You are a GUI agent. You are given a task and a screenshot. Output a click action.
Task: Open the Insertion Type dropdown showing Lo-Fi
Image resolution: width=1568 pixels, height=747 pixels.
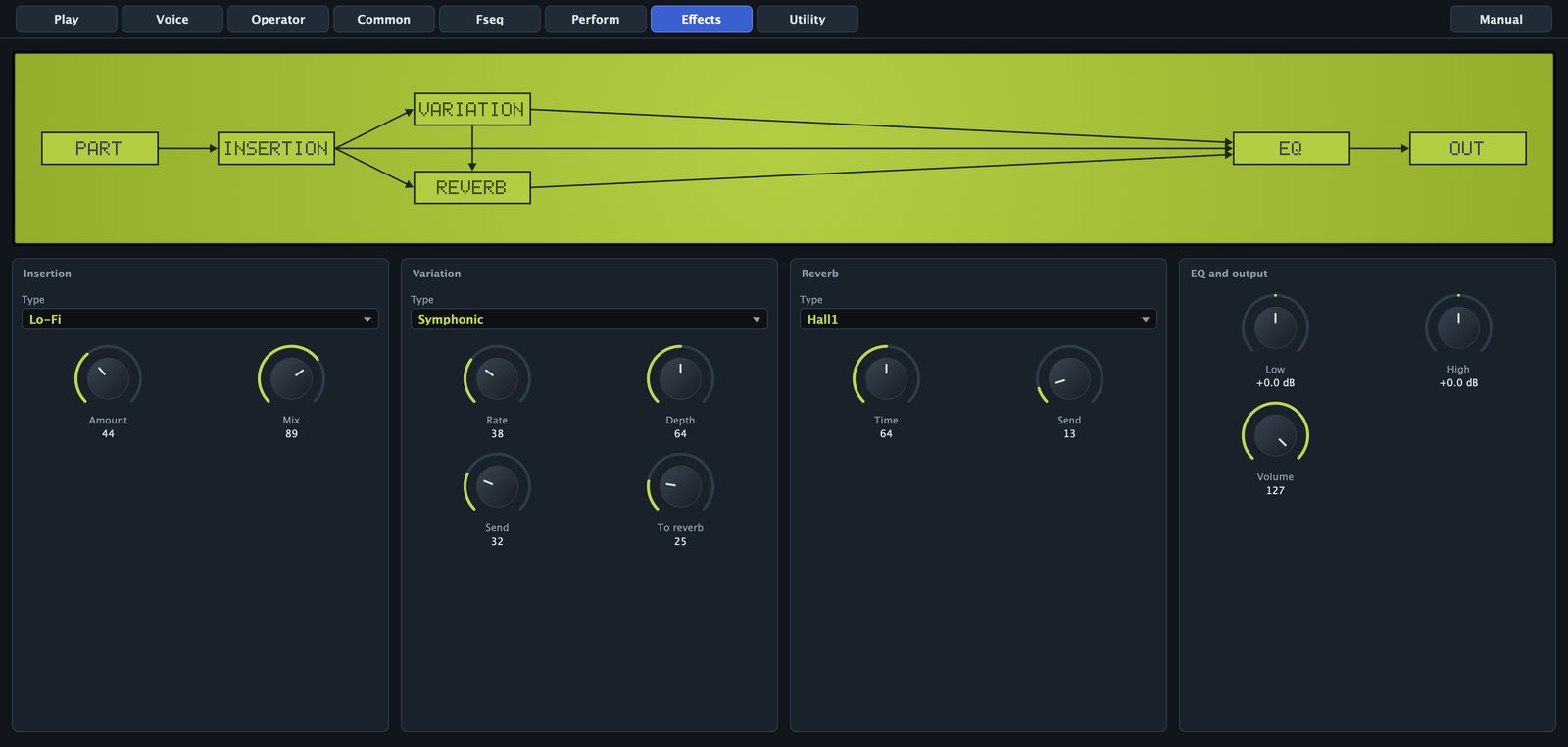pos(200,320)
